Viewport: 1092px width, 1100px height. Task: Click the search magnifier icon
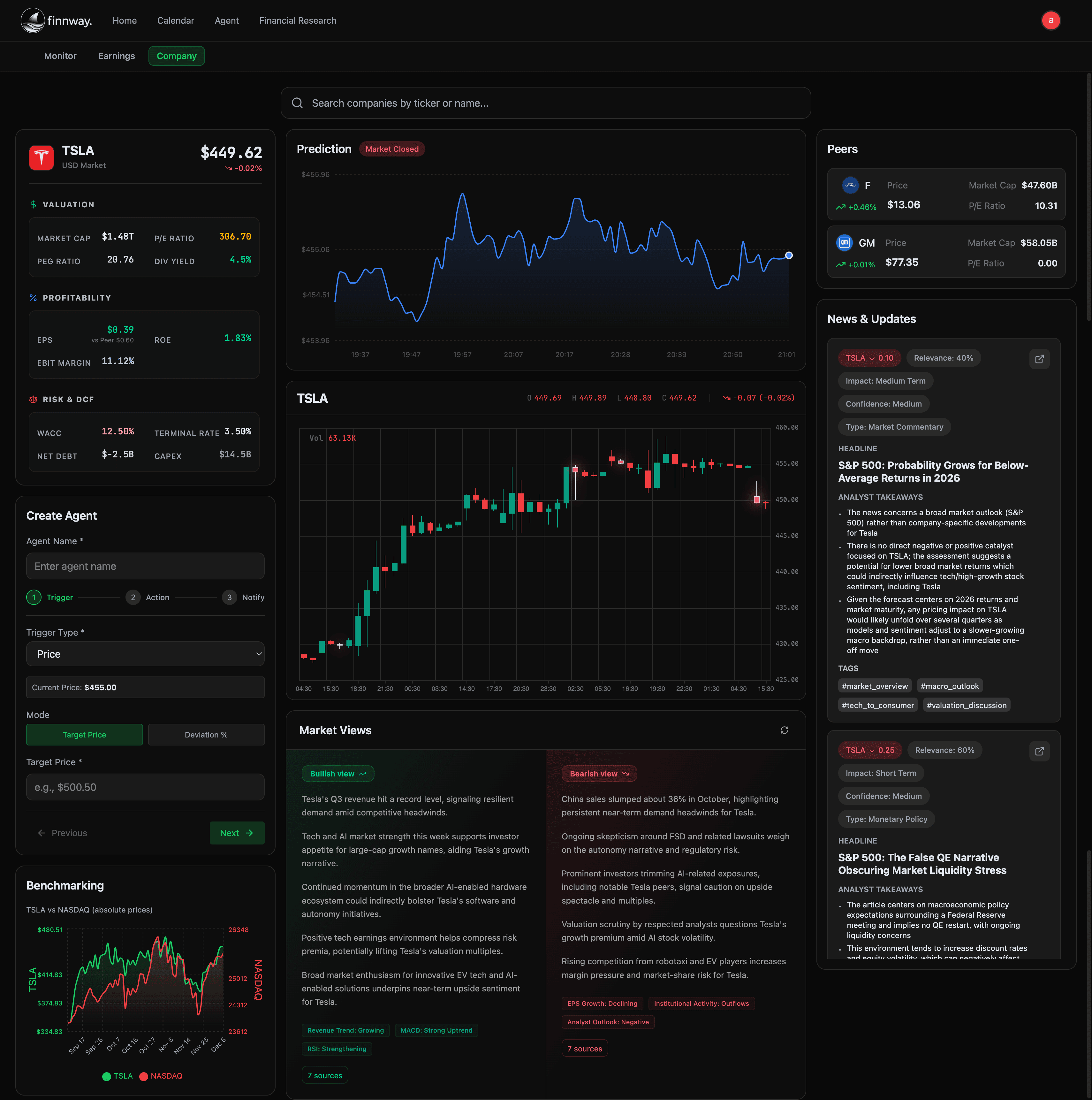click(x=297, y=103)
